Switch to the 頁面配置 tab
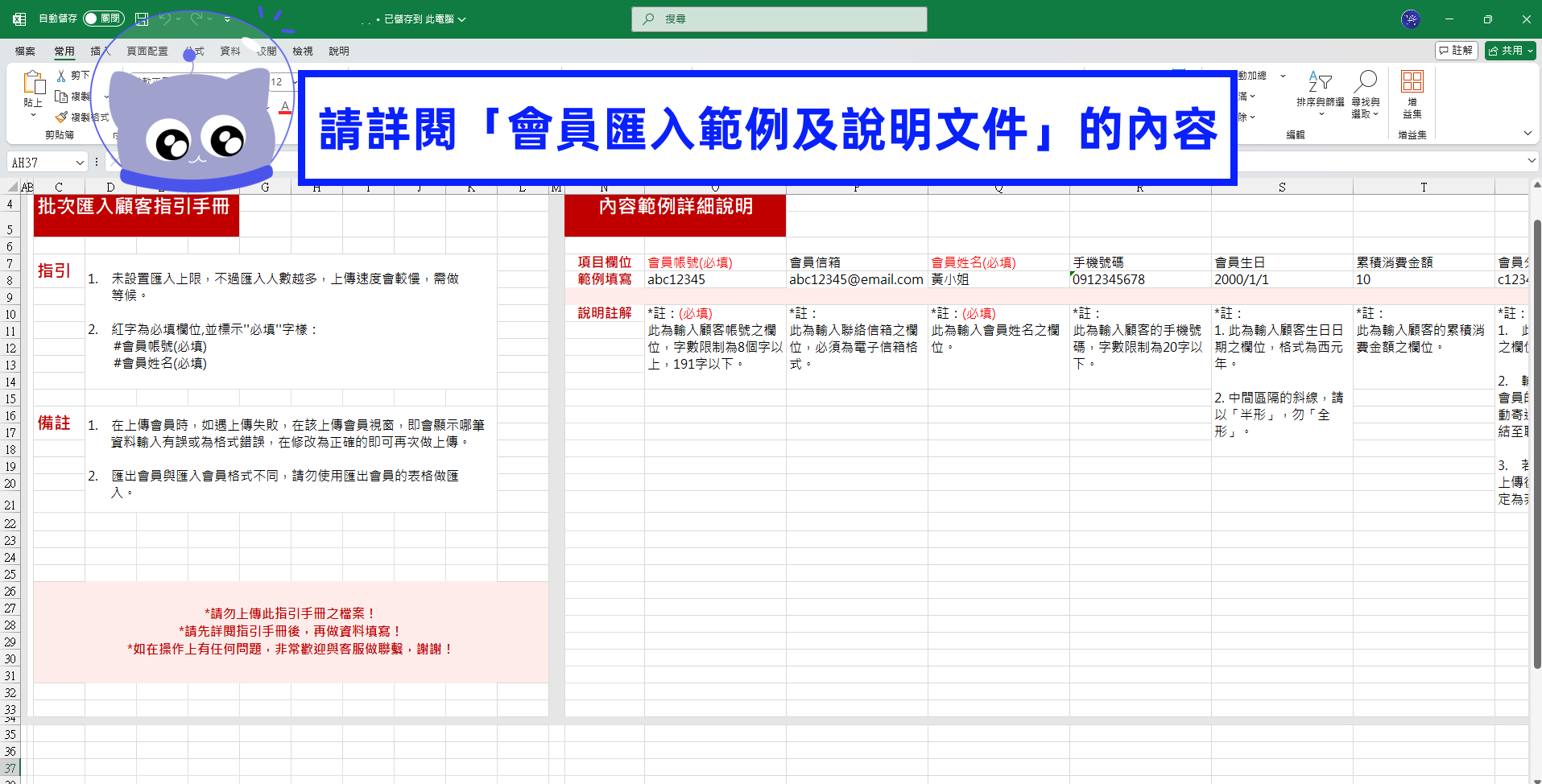 [x=147, y=51]
